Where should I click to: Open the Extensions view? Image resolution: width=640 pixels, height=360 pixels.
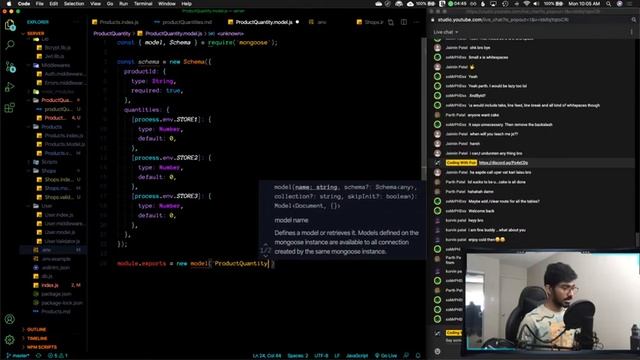(10, 108)
